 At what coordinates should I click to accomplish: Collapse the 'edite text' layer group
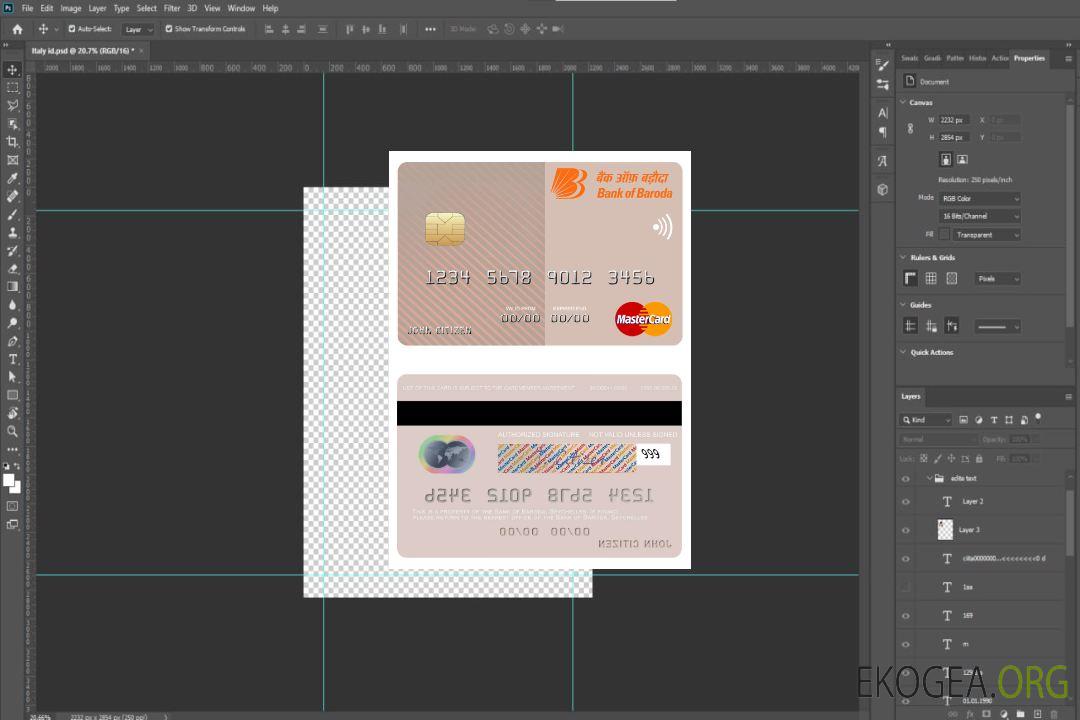[x=929, y=478]
